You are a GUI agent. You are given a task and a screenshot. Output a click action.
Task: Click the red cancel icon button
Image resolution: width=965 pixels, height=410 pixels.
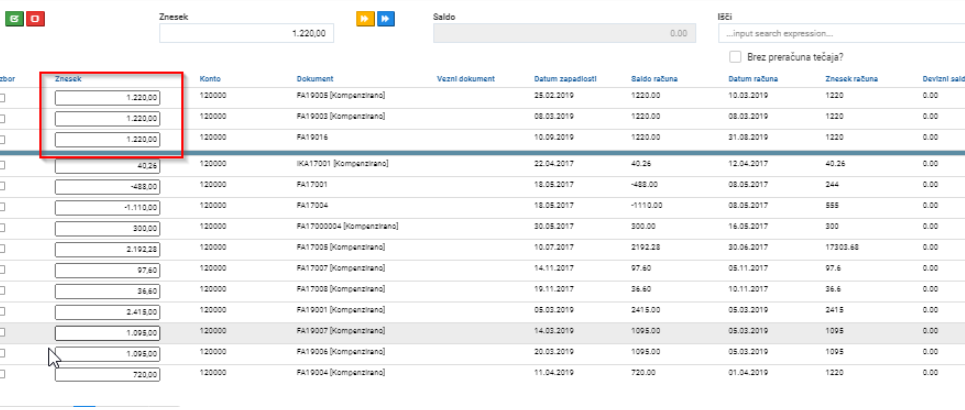click(x=35, y=19)
